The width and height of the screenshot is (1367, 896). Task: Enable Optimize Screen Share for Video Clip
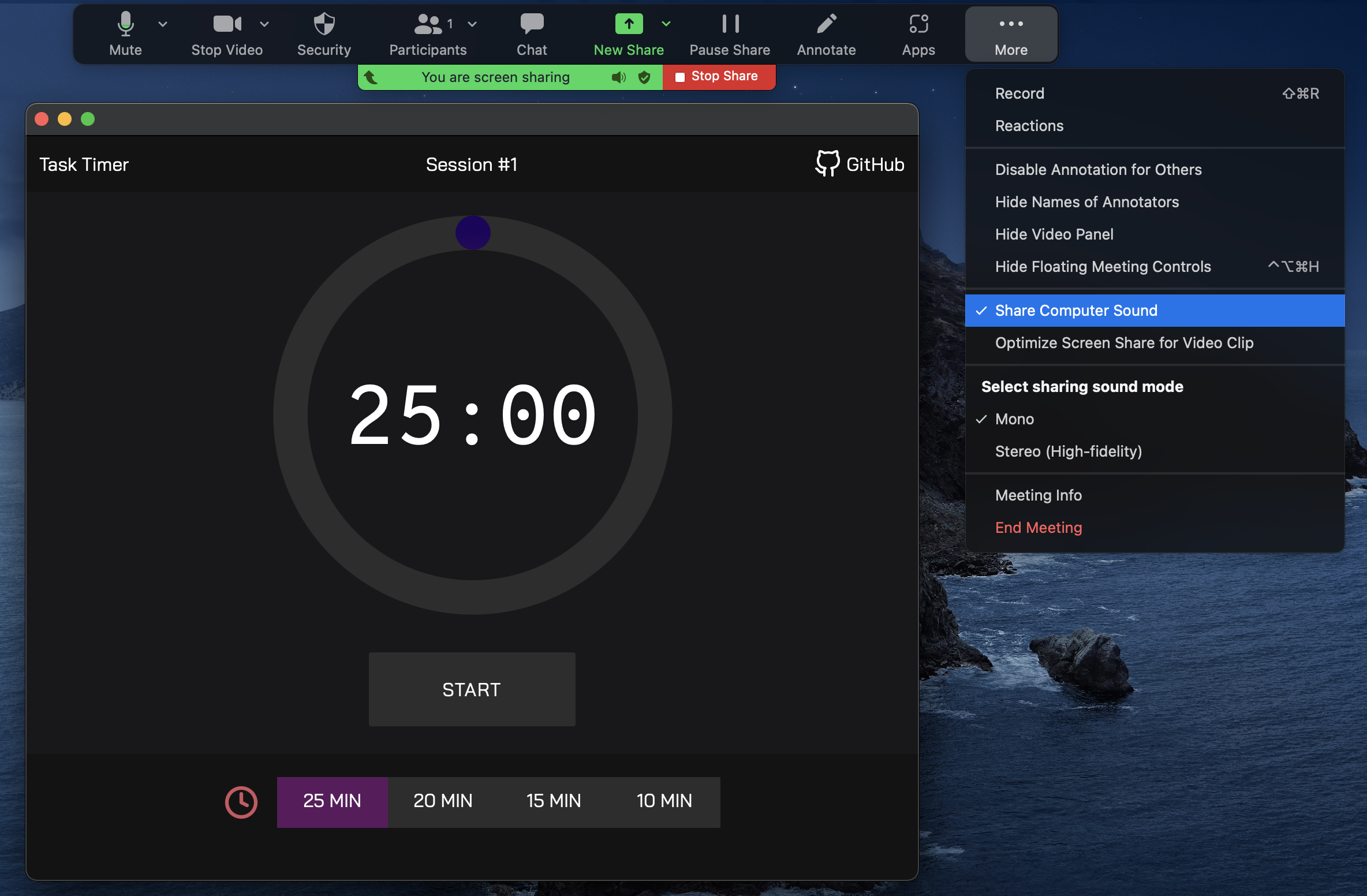pos(1155,342)
